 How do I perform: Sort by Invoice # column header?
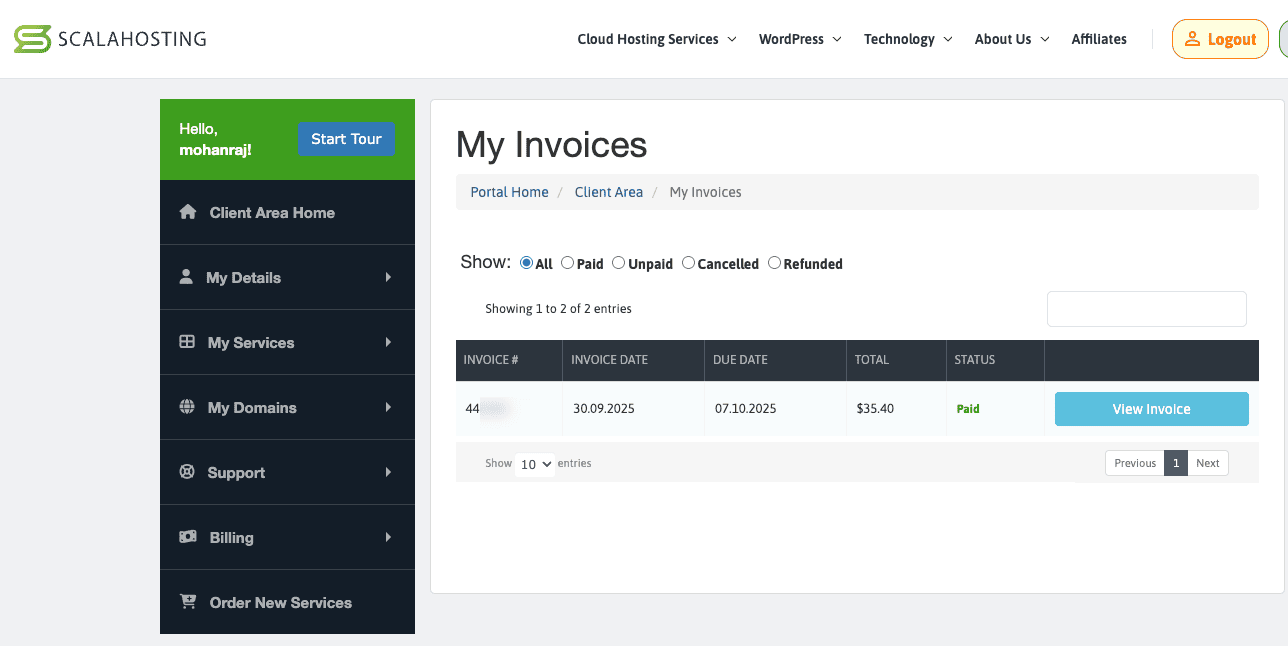[509, 360]
